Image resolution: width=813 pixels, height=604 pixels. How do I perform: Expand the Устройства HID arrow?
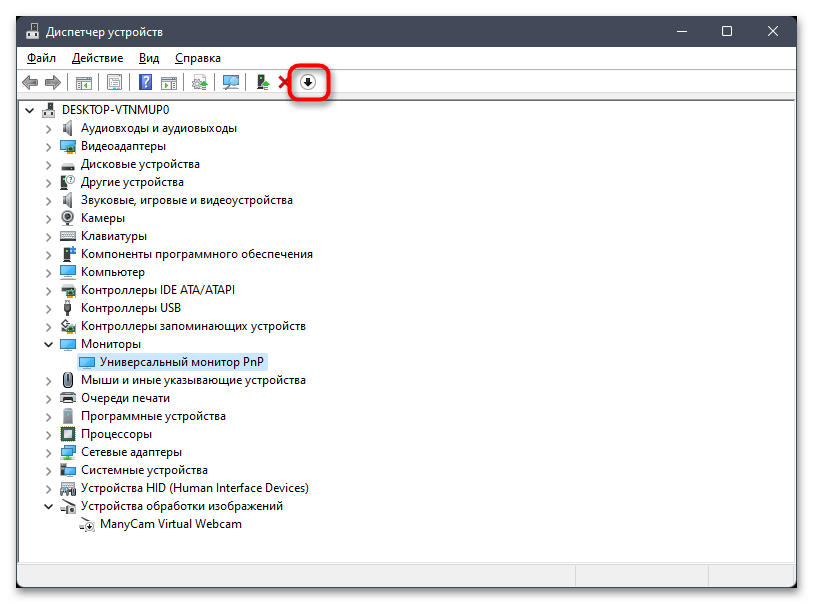[48, 489]
